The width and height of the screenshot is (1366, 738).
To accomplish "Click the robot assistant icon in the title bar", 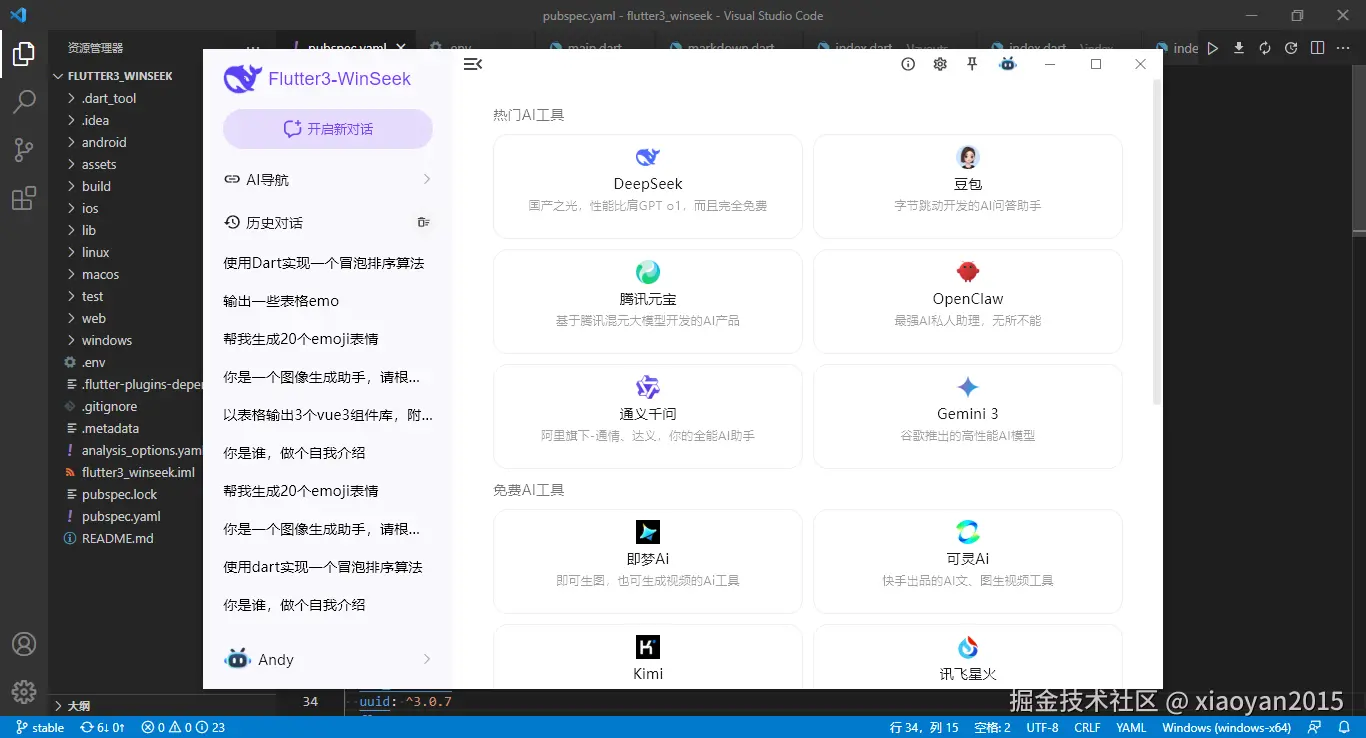I will 1008,63.
